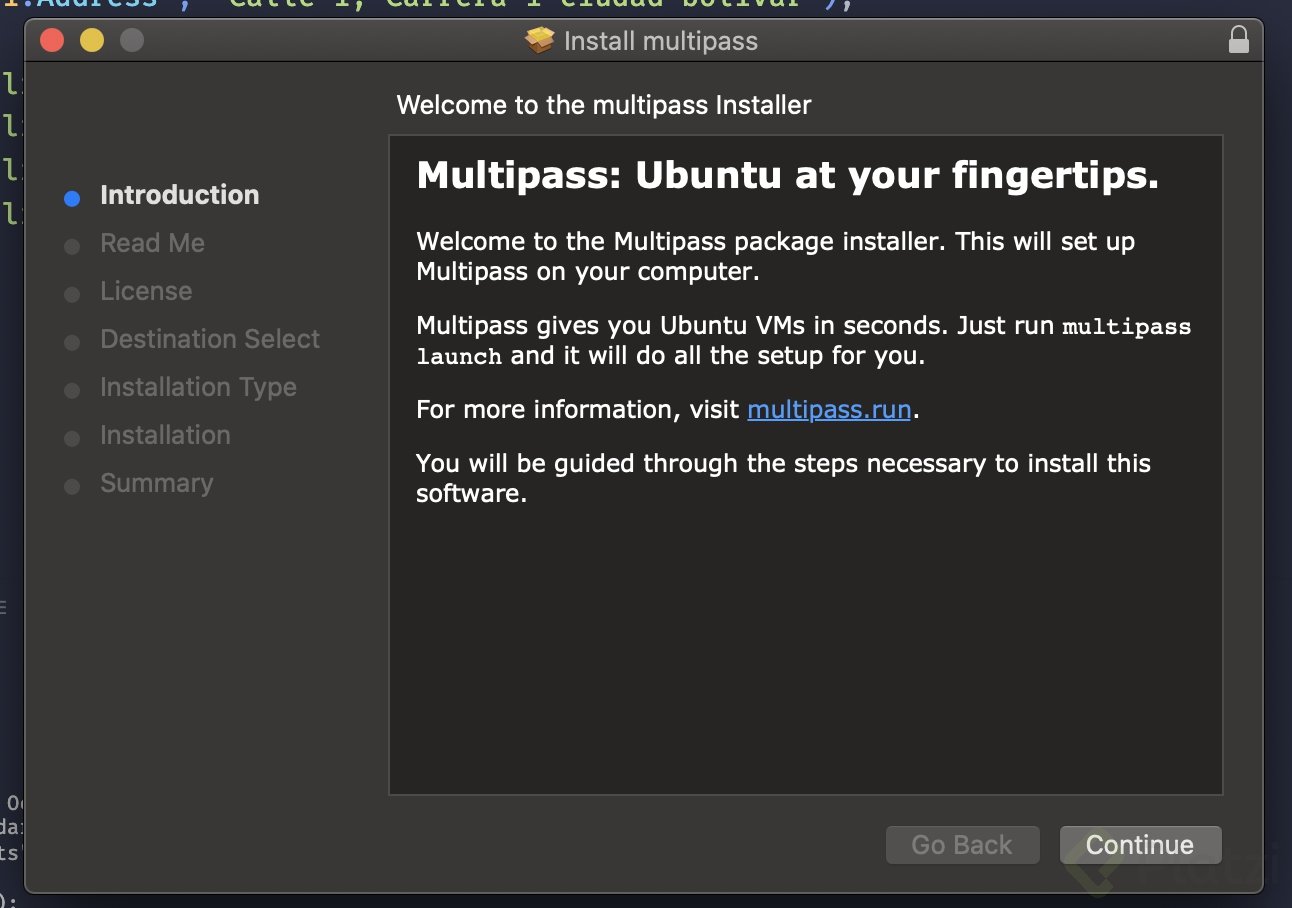Click the heading Multipass: Ubuntu at your fingertips
This screenshot has height=908, width=1292.
click(788, 176)
